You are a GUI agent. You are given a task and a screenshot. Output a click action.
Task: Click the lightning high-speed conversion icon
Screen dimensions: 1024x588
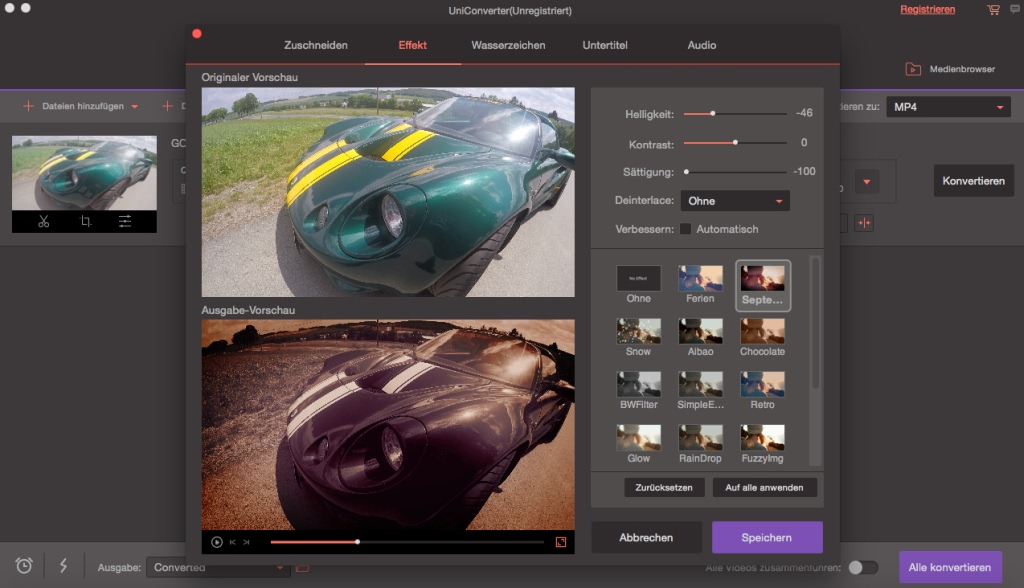[63, 566]
